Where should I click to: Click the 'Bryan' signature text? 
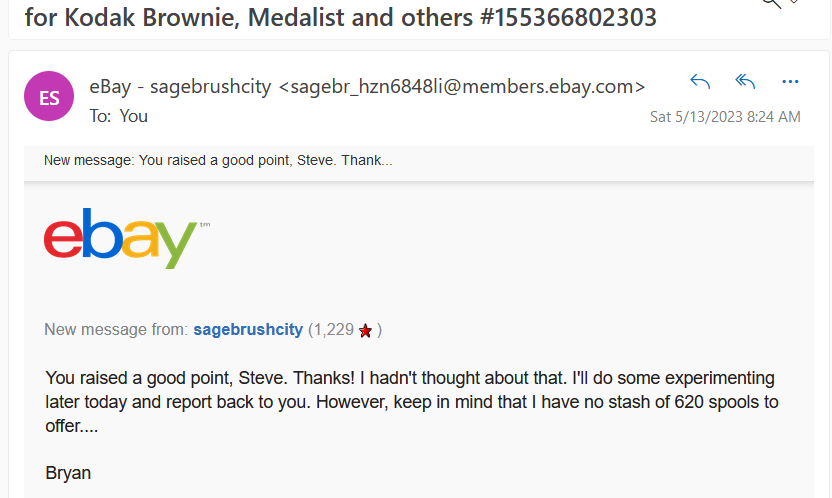68,472
